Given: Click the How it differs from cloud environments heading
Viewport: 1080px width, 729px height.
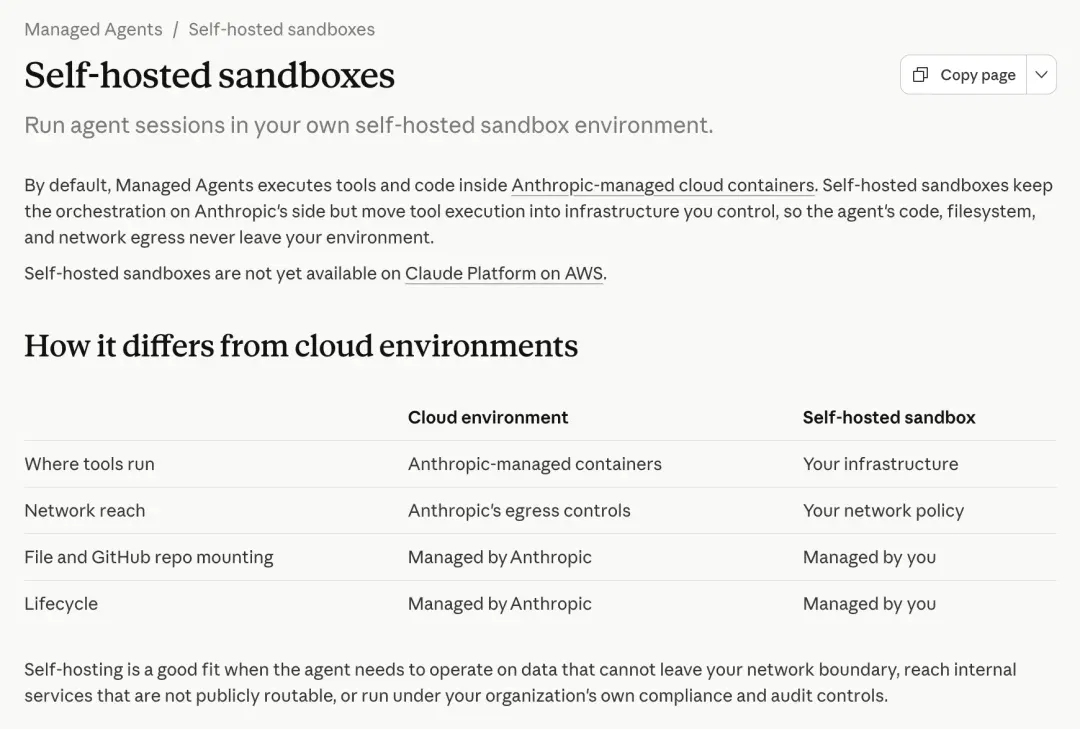Looking at the screenshot, I should [x=301, y=346].
